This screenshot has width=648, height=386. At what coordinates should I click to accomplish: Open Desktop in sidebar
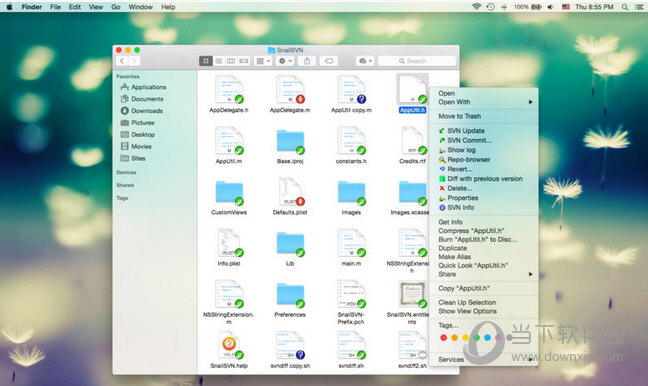pos(138,135)
